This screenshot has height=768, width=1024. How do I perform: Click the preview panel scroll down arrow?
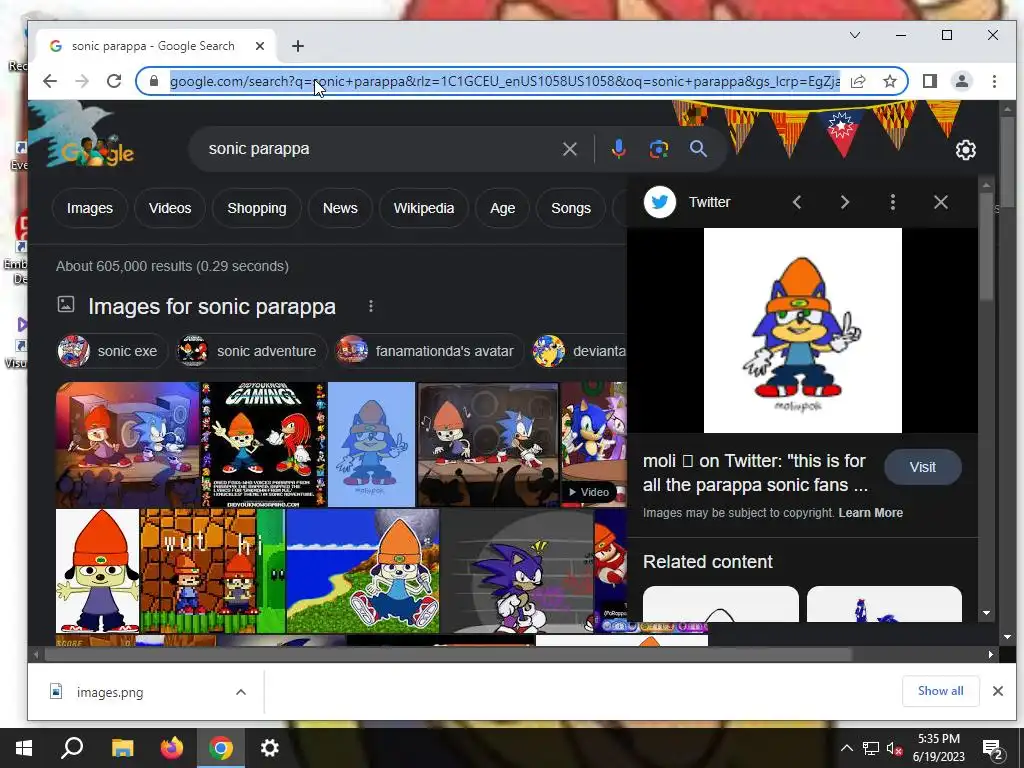click(x=986, y=613)
